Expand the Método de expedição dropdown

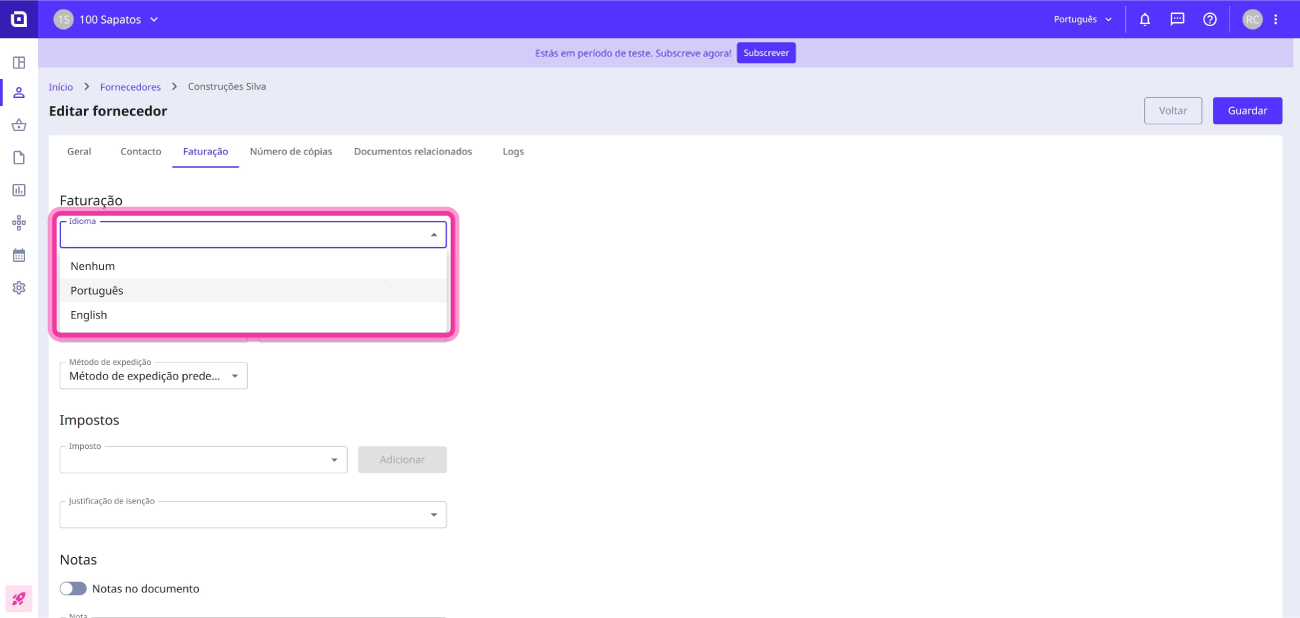coord(153,376)
